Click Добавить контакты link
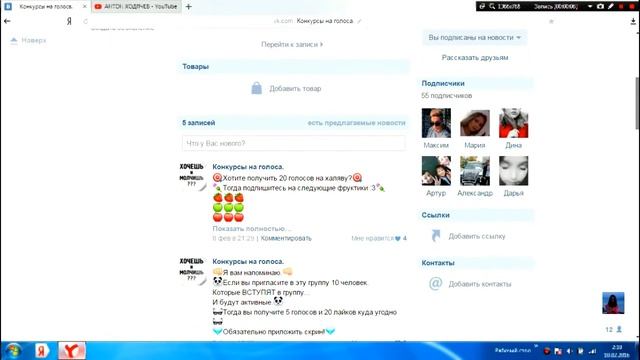 [x=480, y=284]
